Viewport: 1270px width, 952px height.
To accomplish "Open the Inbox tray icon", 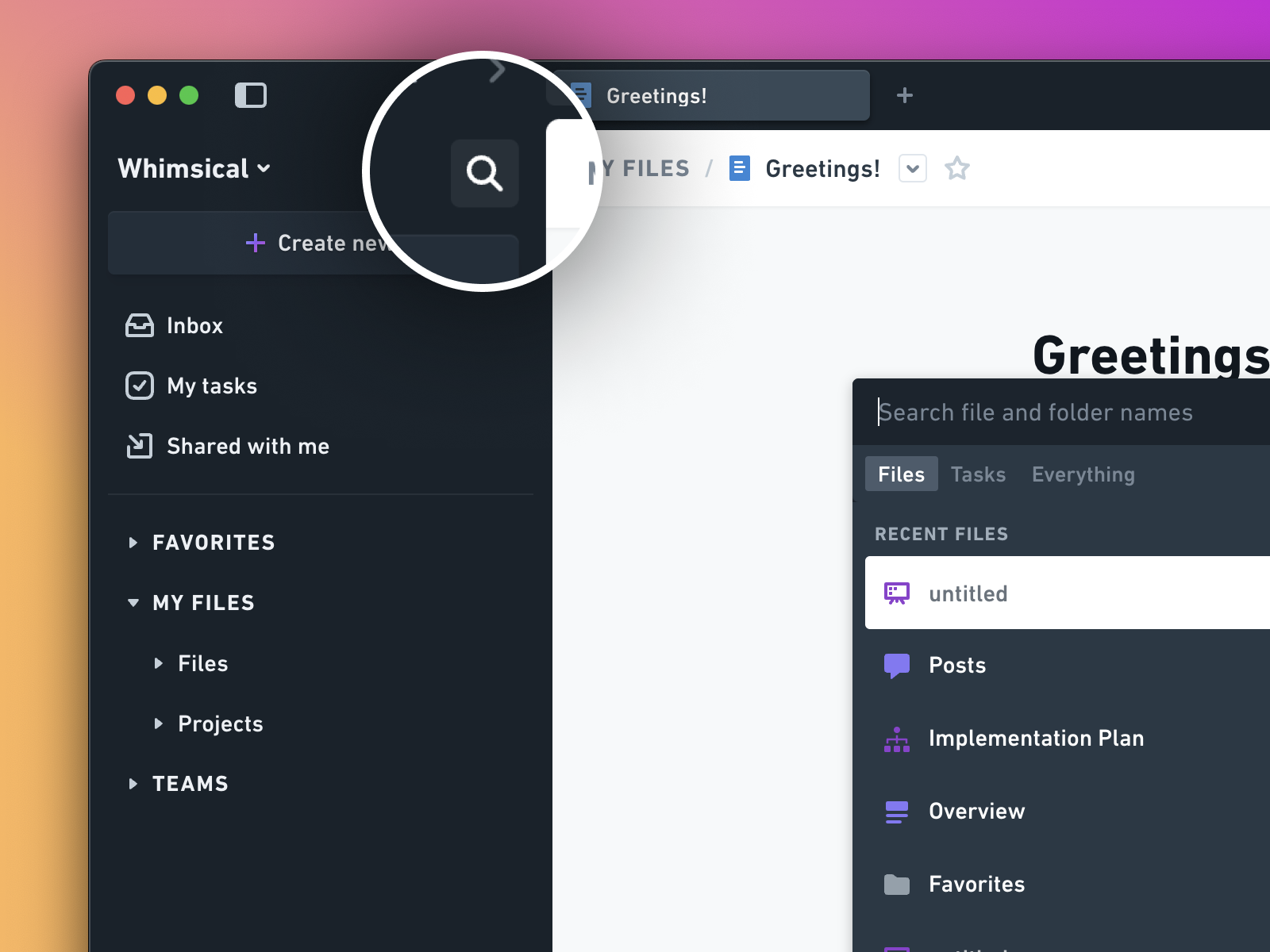I will tap(140, 325).
